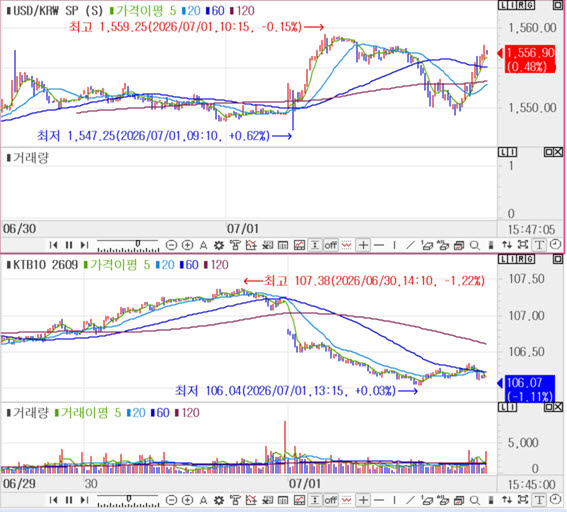Click 'R' box atop USD/KRW price axis
Image resolution: width=567 pixels, height=512 pixels.
pos(521,5)
